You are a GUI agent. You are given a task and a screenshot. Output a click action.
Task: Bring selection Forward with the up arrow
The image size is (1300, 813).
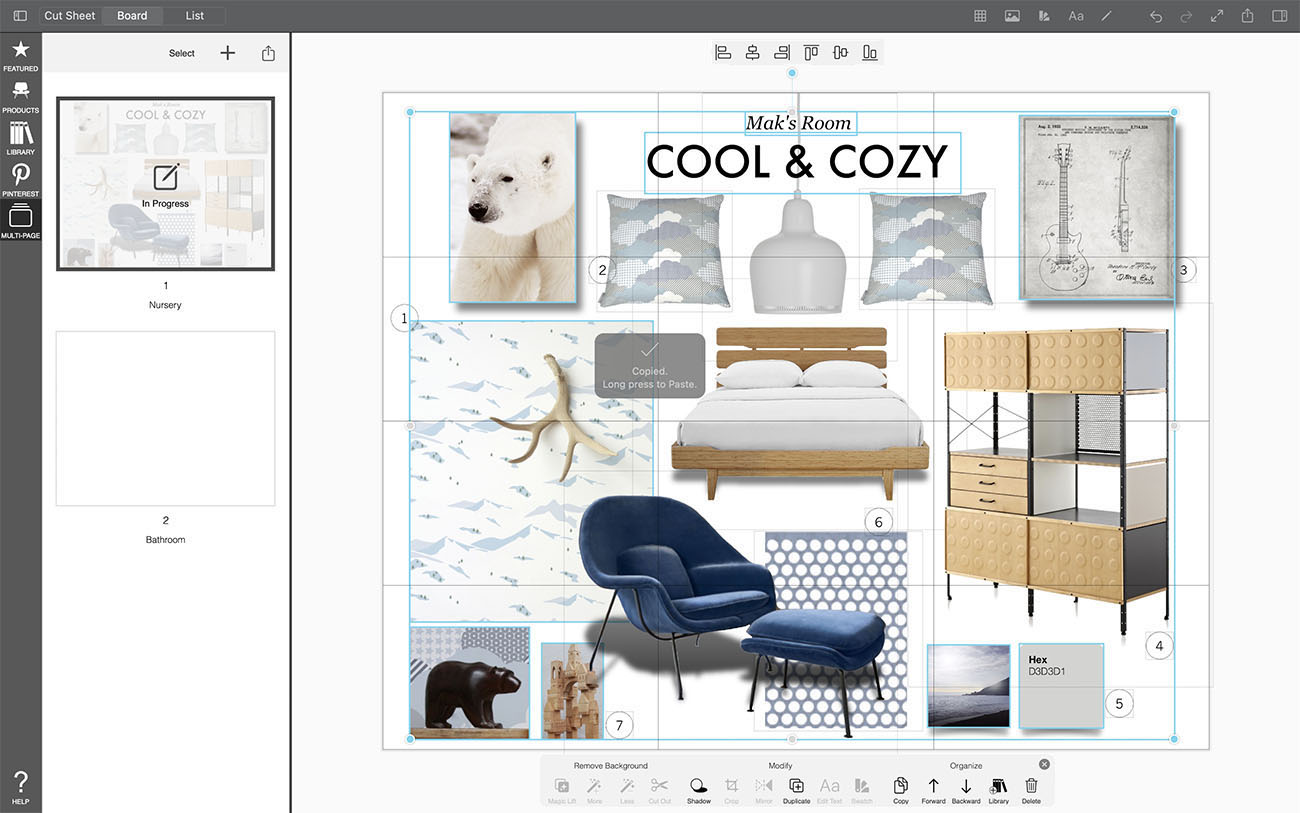pos(933,788)
